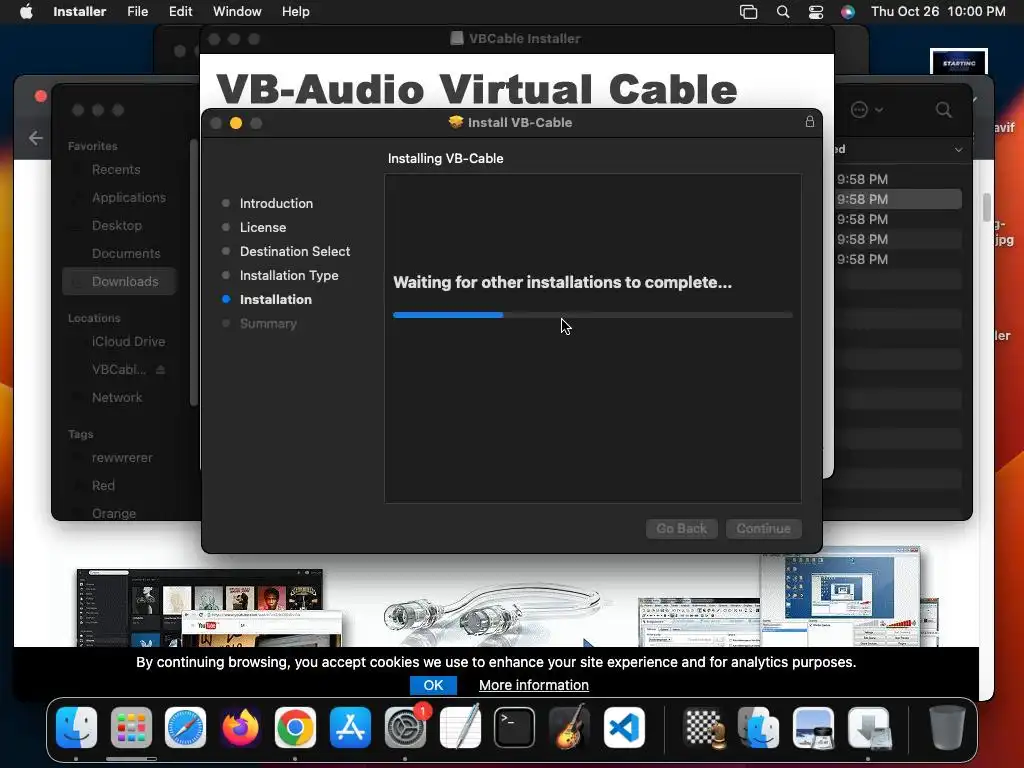Click the date and time in menu bar
Viewport: 1024px width, 768px height.
(938, 11)
